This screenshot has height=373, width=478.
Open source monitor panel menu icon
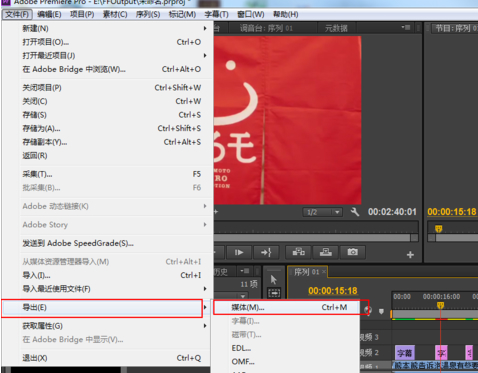point(406,27)
